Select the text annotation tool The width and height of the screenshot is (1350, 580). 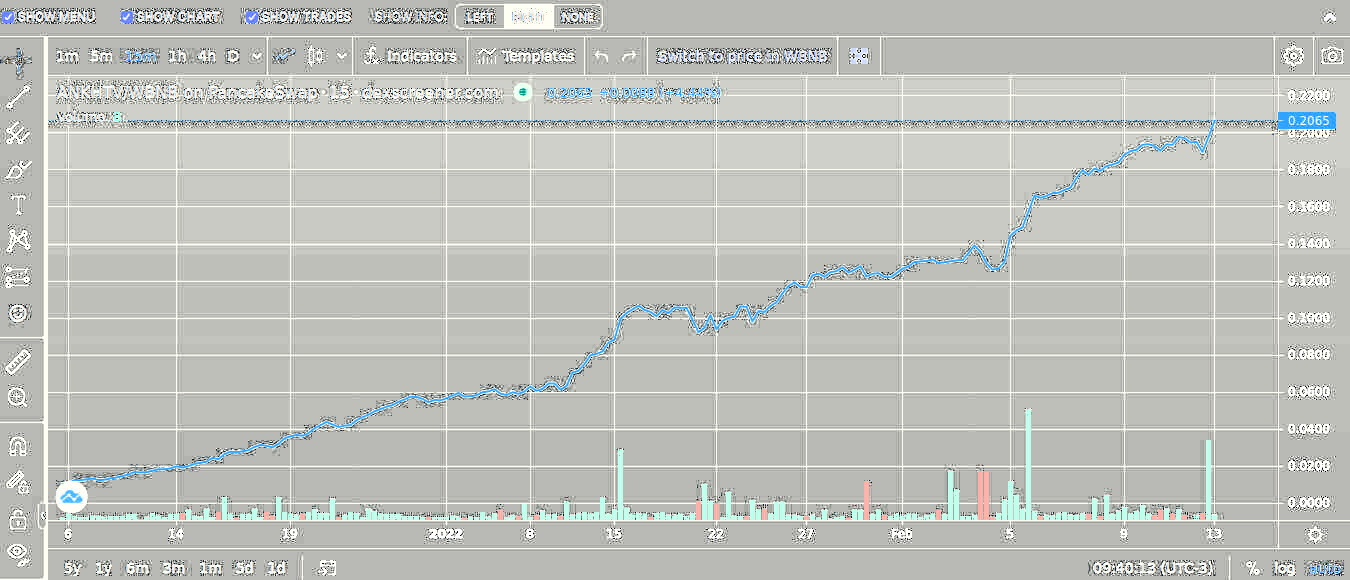(x=18, y=204)
